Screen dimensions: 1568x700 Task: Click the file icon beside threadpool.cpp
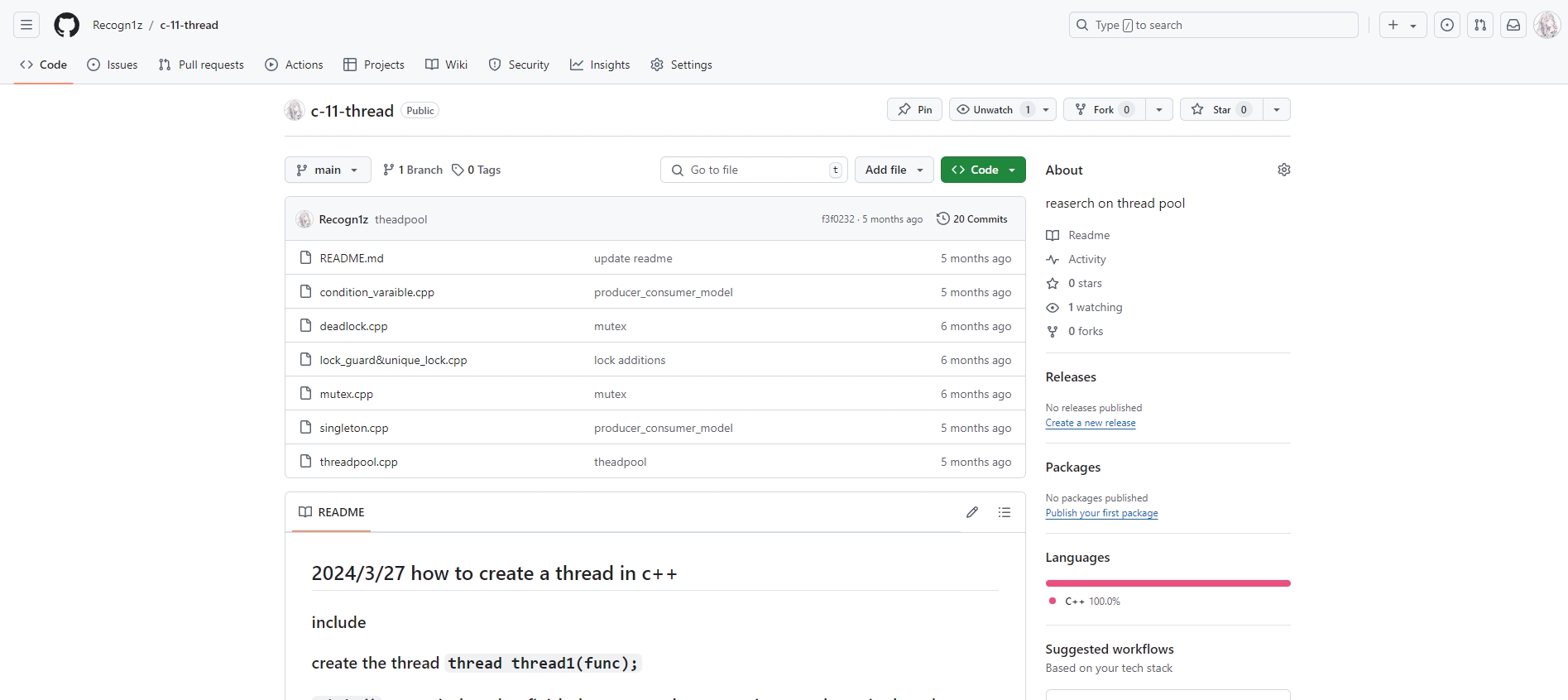coord(305,462)
